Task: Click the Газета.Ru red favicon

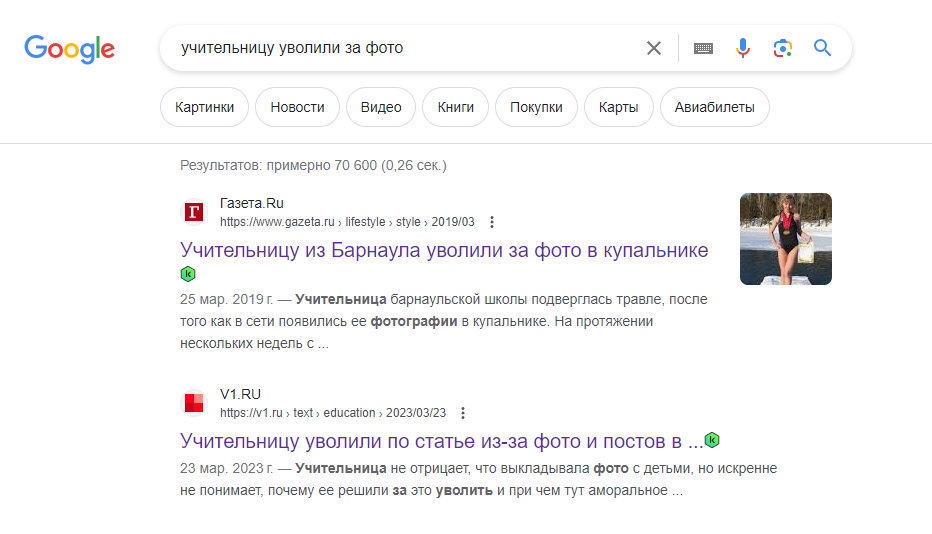Action: 194,212
